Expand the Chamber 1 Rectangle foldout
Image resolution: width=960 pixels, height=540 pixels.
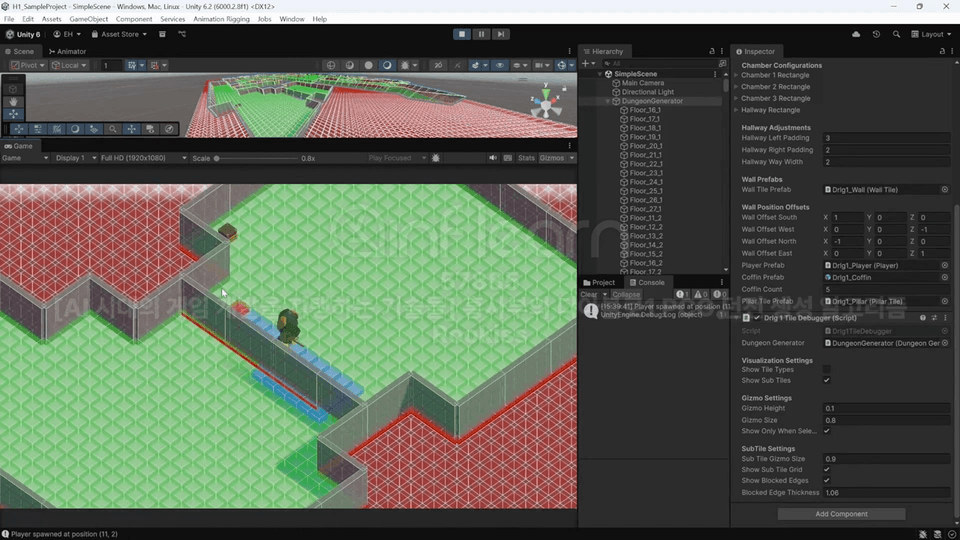[x=737, y=75]
